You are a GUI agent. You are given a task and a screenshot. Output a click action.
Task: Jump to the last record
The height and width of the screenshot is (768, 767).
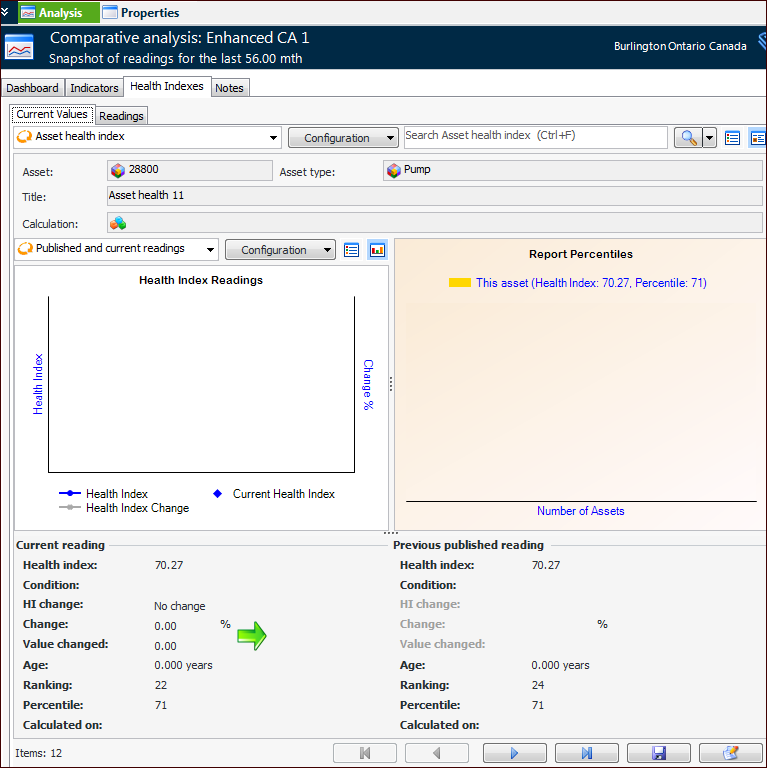586,753
